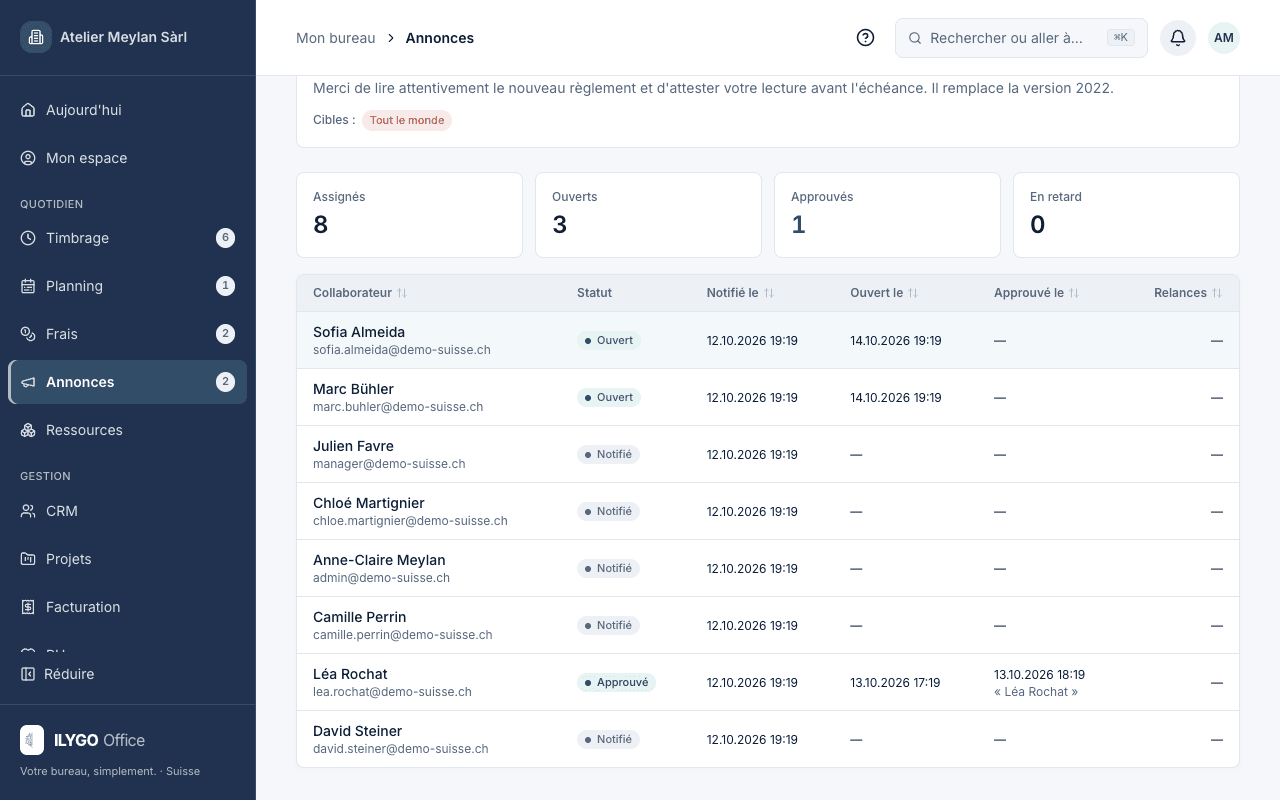
Task: Click the Approuvés stat card
Action: point(887,215)
